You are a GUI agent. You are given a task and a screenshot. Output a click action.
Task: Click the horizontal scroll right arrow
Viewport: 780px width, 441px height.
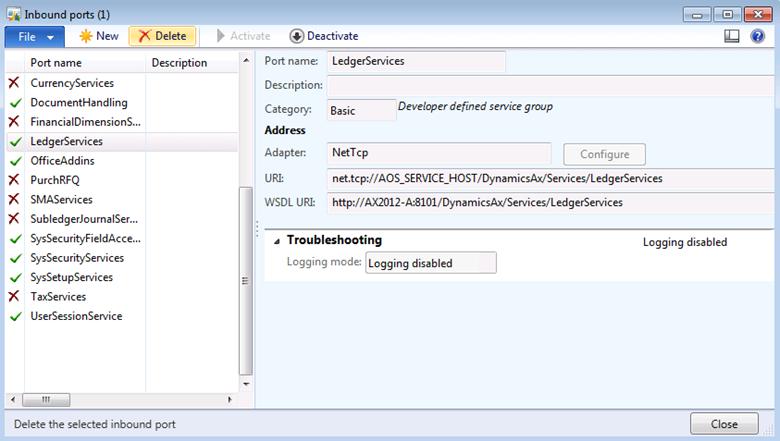[x=229, y=399]
